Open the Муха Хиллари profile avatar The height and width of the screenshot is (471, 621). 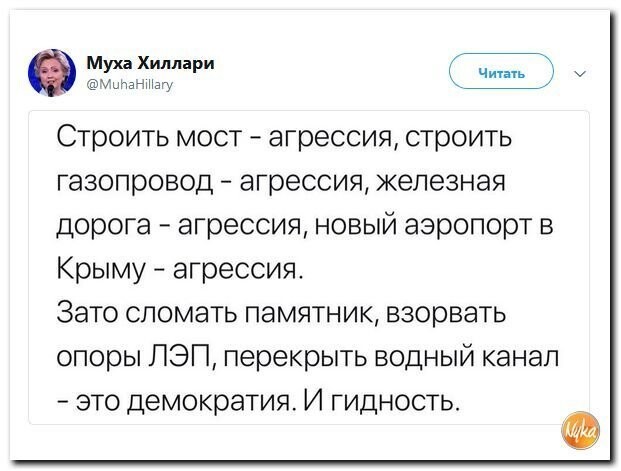coord(52,73)
